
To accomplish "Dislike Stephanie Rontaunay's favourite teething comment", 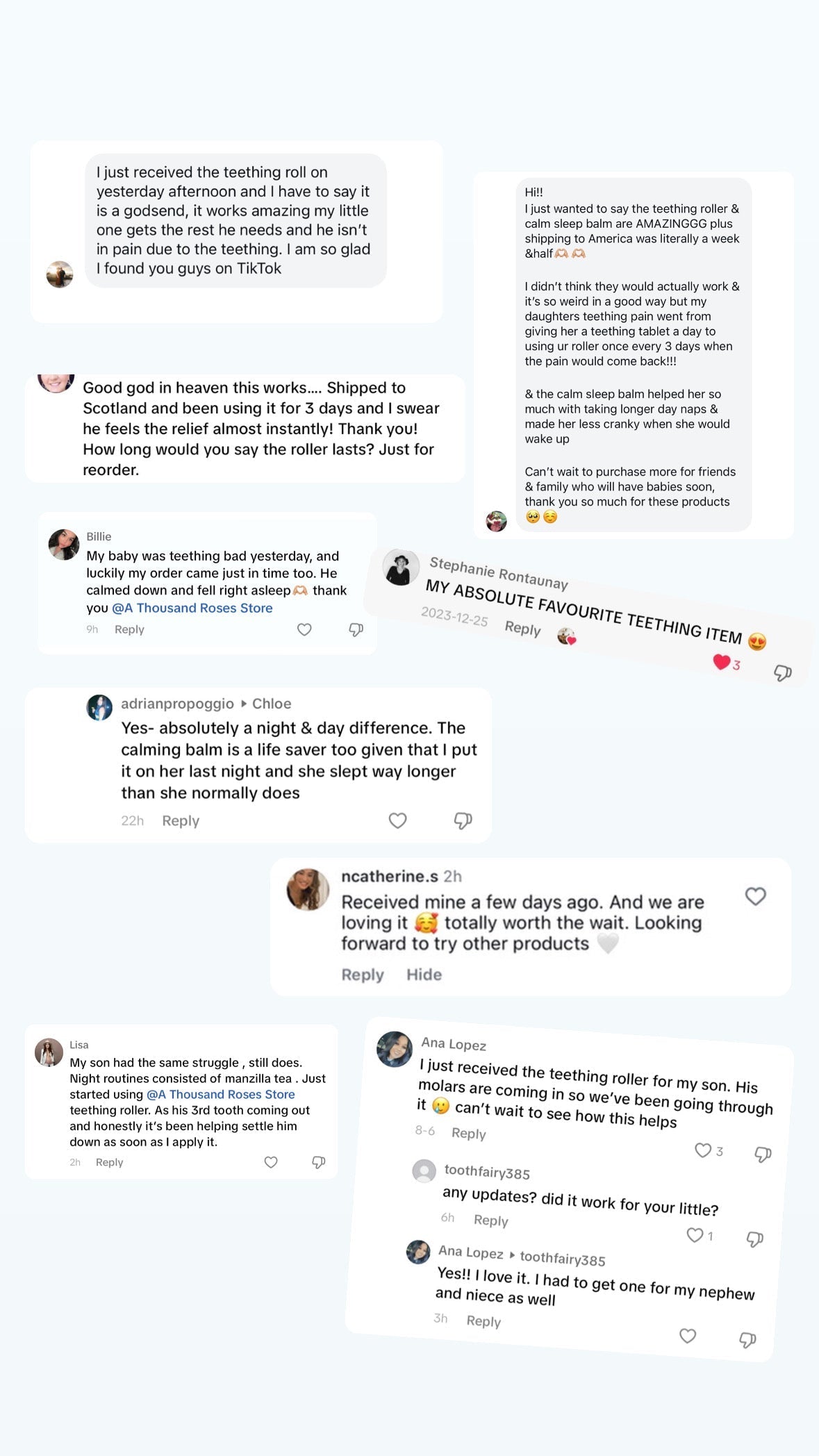I will pyautogui.click(x=783, y=672).
